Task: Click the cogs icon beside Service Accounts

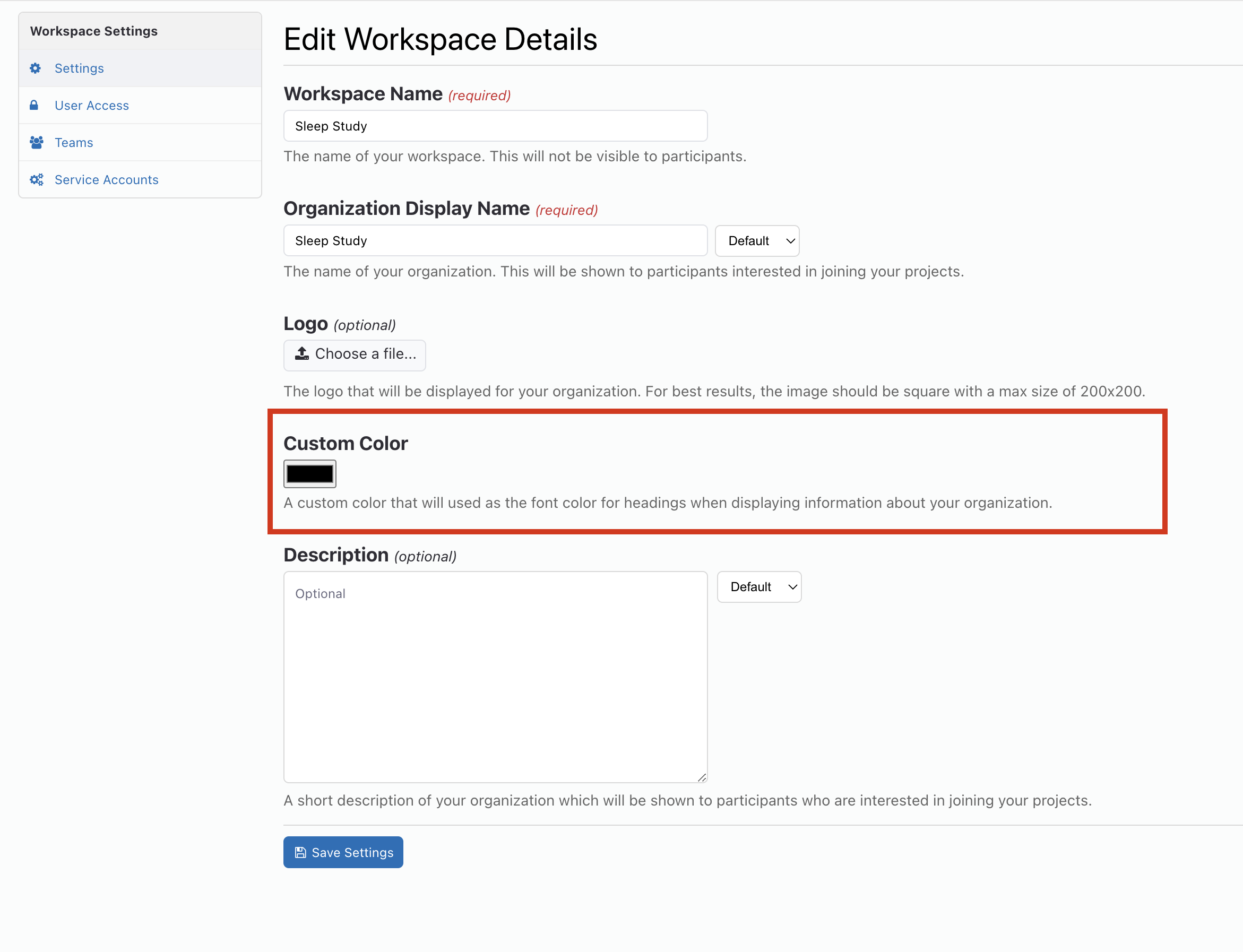Action: (36, 180)
